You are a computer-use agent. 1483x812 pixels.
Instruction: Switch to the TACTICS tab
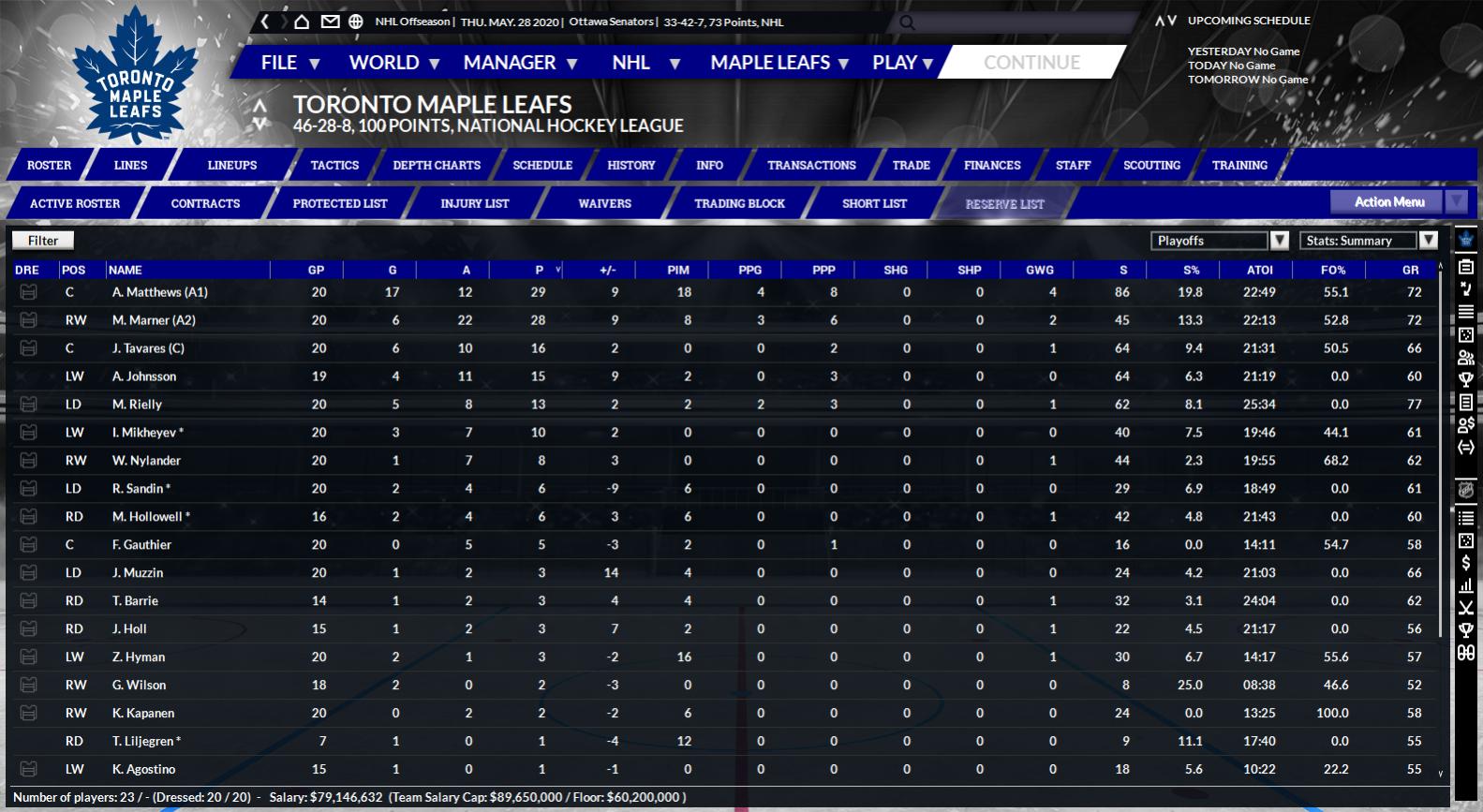[334, 165]
